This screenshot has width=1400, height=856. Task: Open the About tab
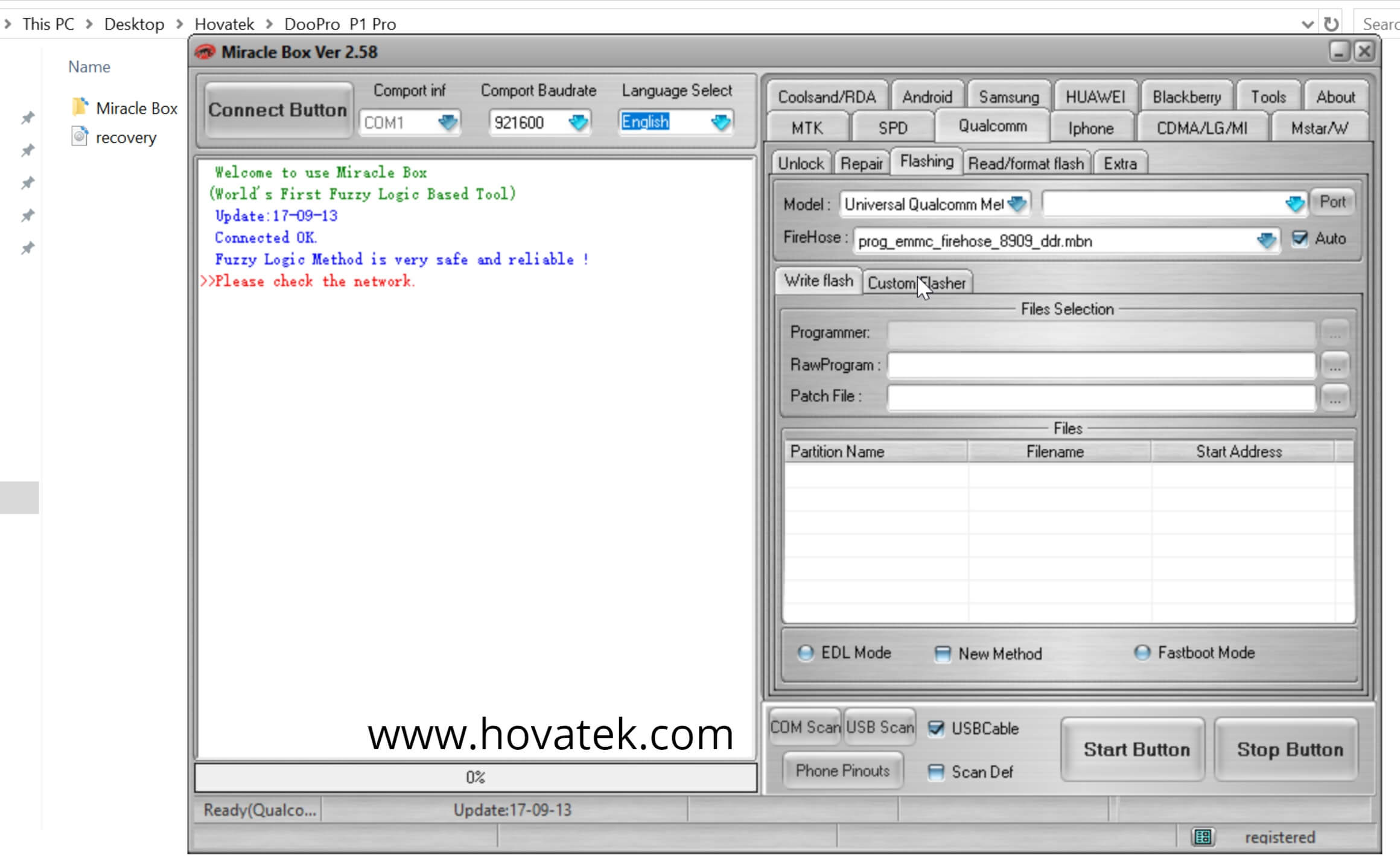pos(1335,97)
